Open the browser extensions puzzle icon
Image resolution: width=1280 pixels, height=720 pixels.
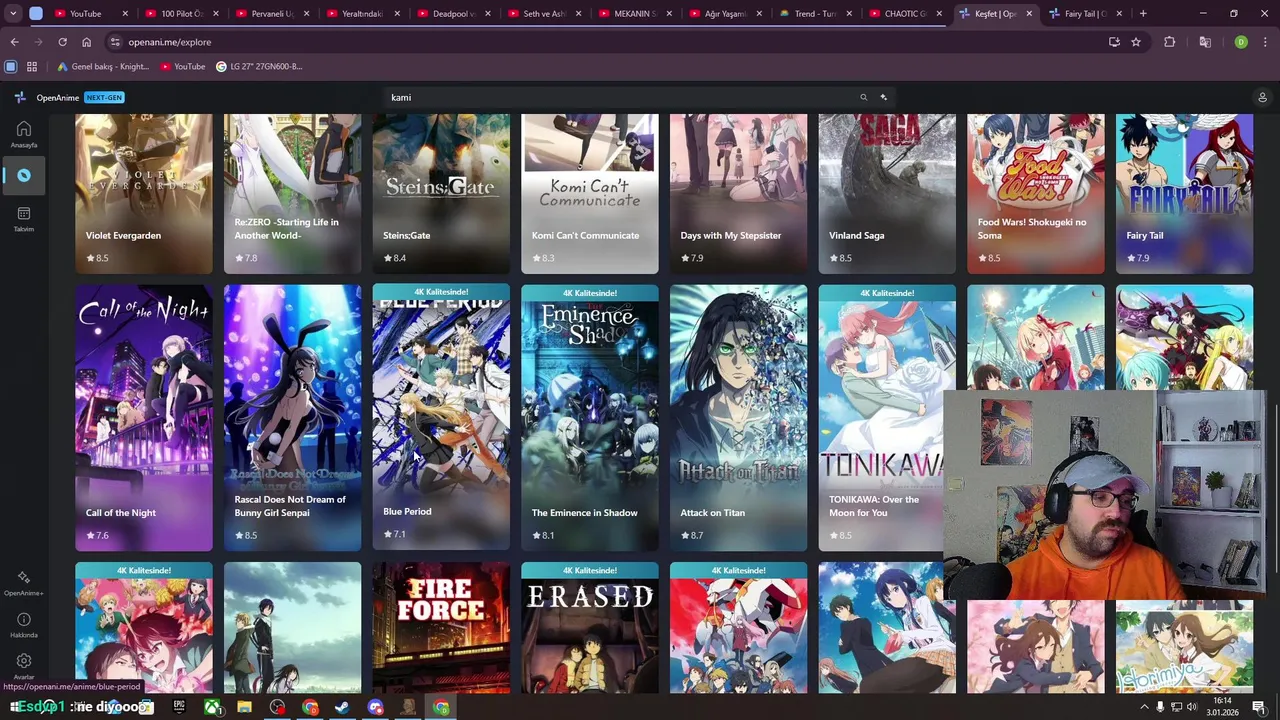pyautogui.click(x=1170, y=42)
